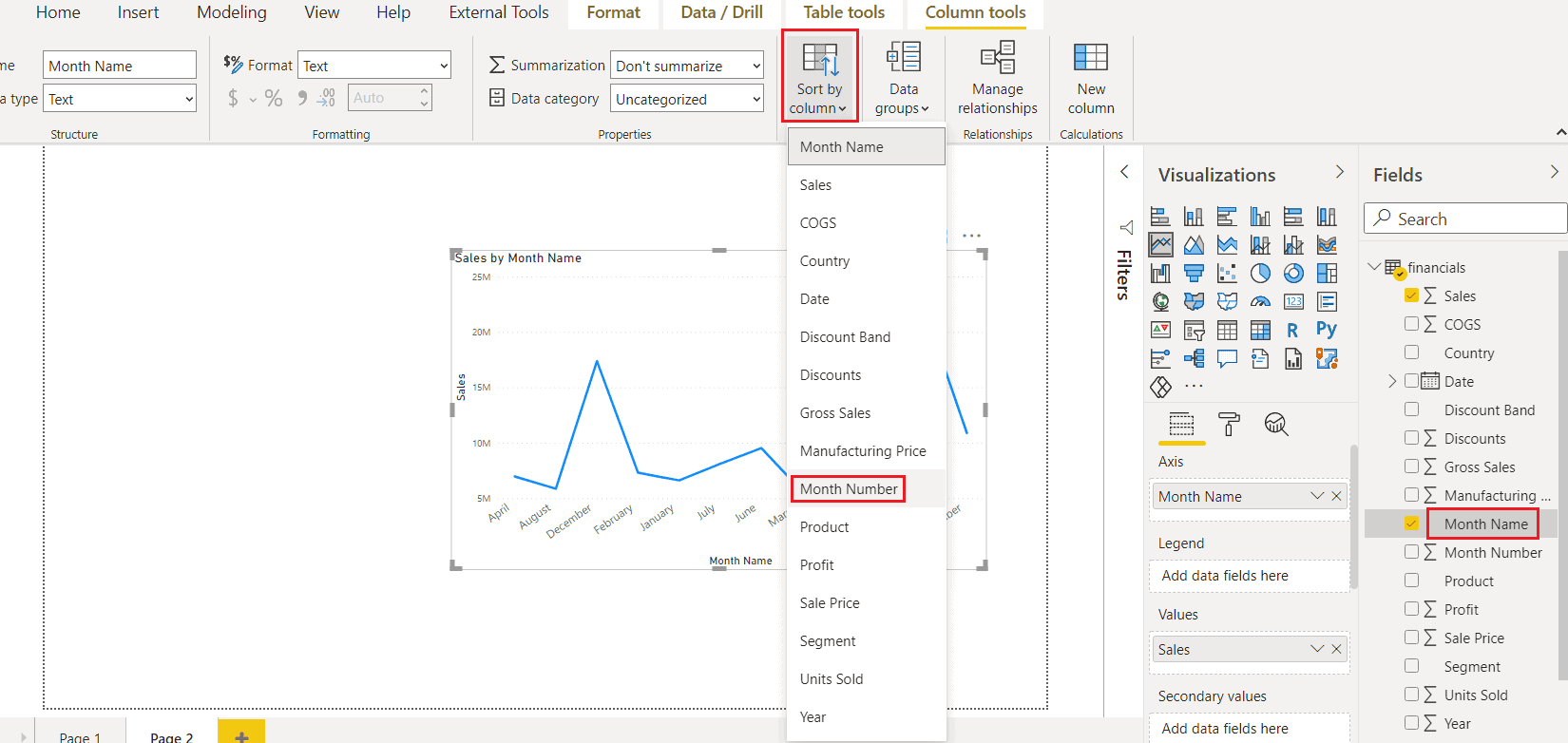Open the Fields well tab icon
Viewport: 1568px width, 743px height.
pyautogui.click(x=1181, y=425)
